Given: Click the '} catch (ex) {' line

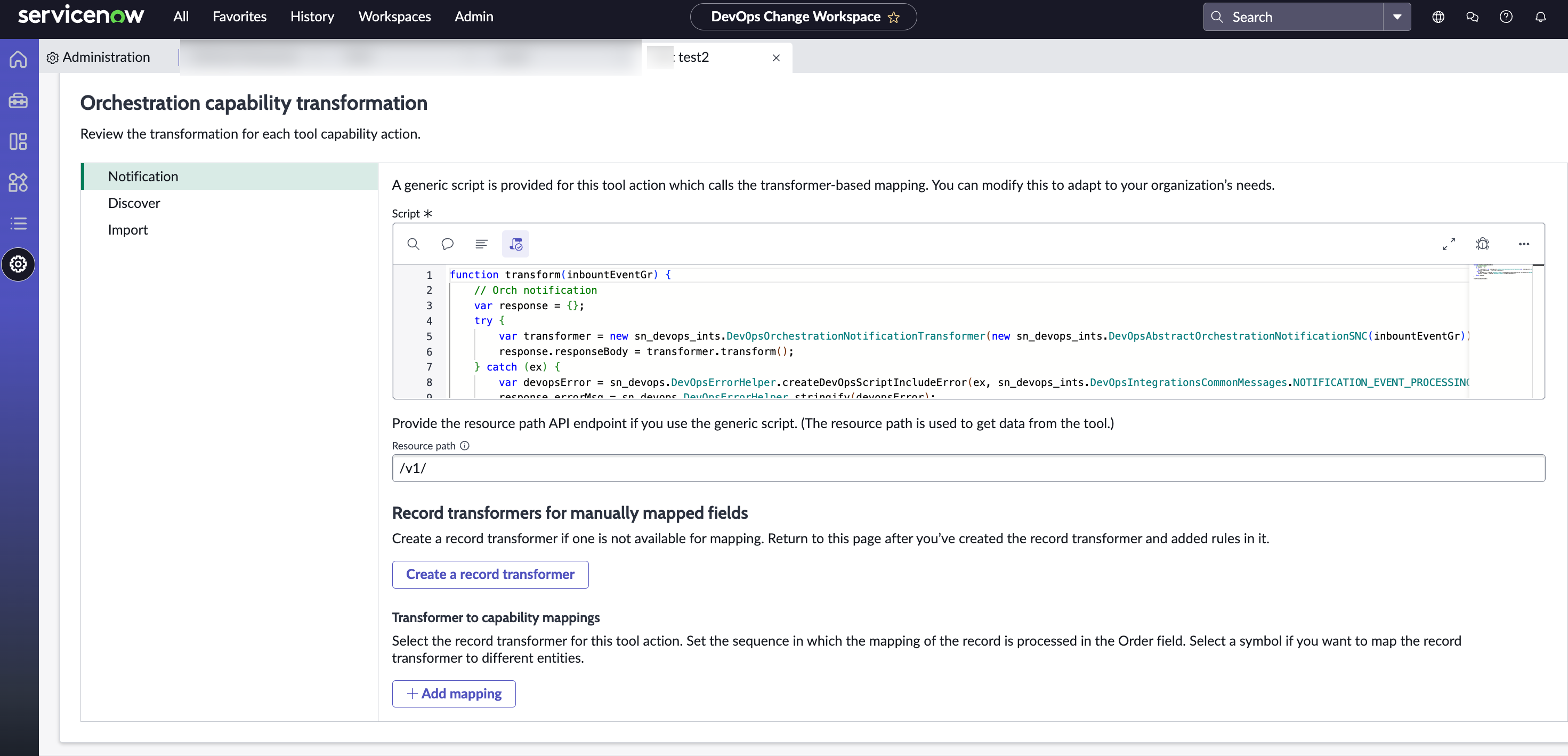Looking at the screenshot, I should coord(517,367).
